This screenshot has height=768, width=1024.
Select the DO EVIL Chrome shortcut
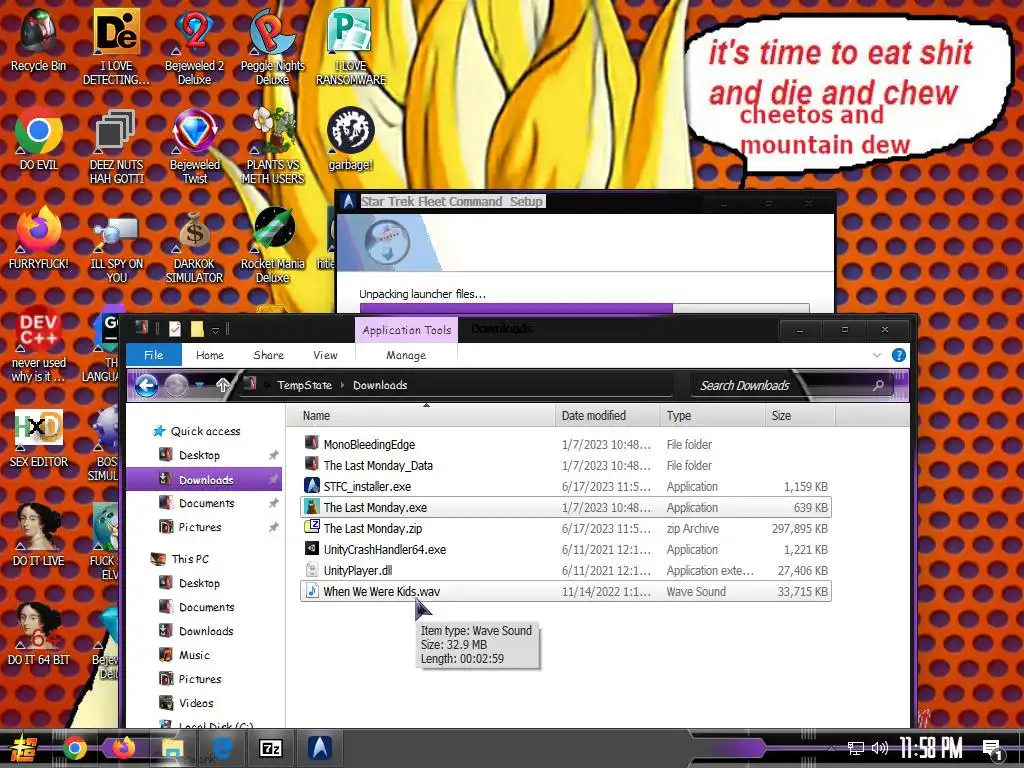(39, 140)
